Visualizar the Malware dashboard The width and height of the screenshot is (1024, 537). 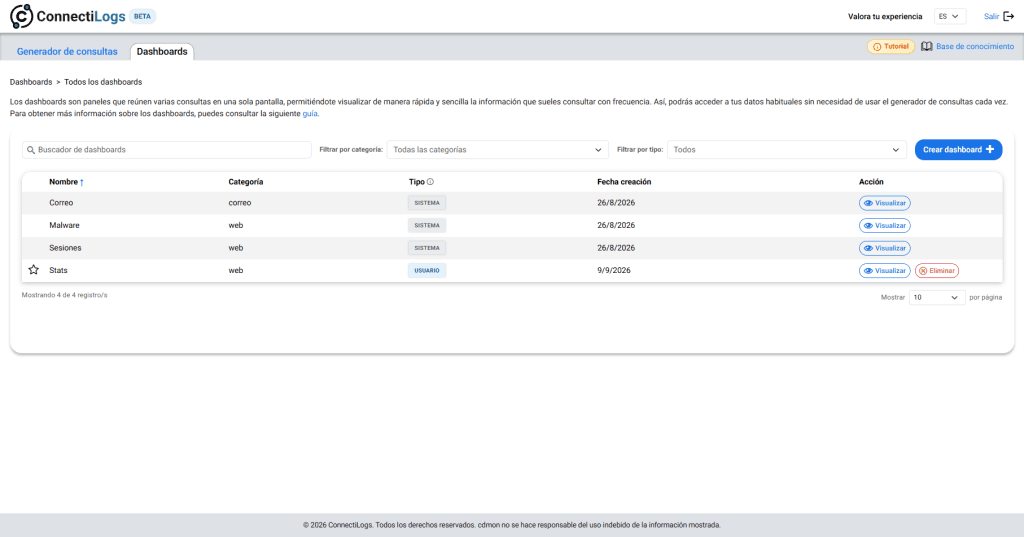coord(884,225)
